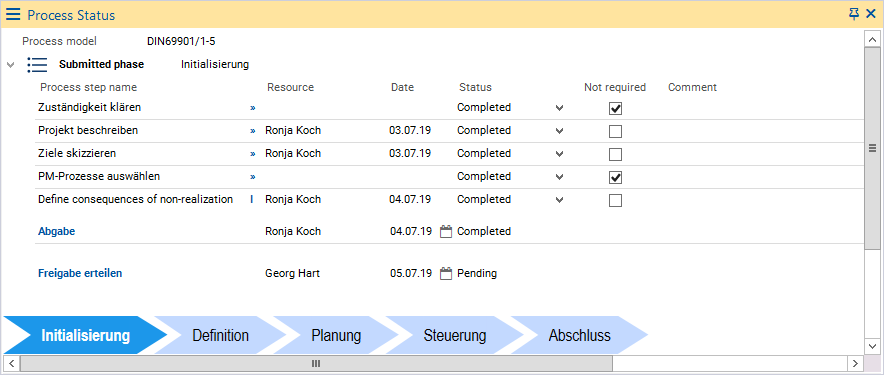Click the horizontal scrollbar thumb
The image size is (884, 375).
pyautogui.click(x=316, y=363)
